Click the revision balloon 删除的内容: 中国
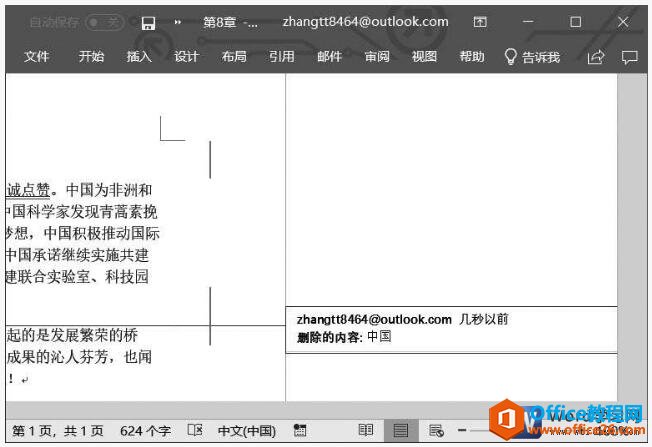This screenshot has width=652, height=447. click(451, 330)
